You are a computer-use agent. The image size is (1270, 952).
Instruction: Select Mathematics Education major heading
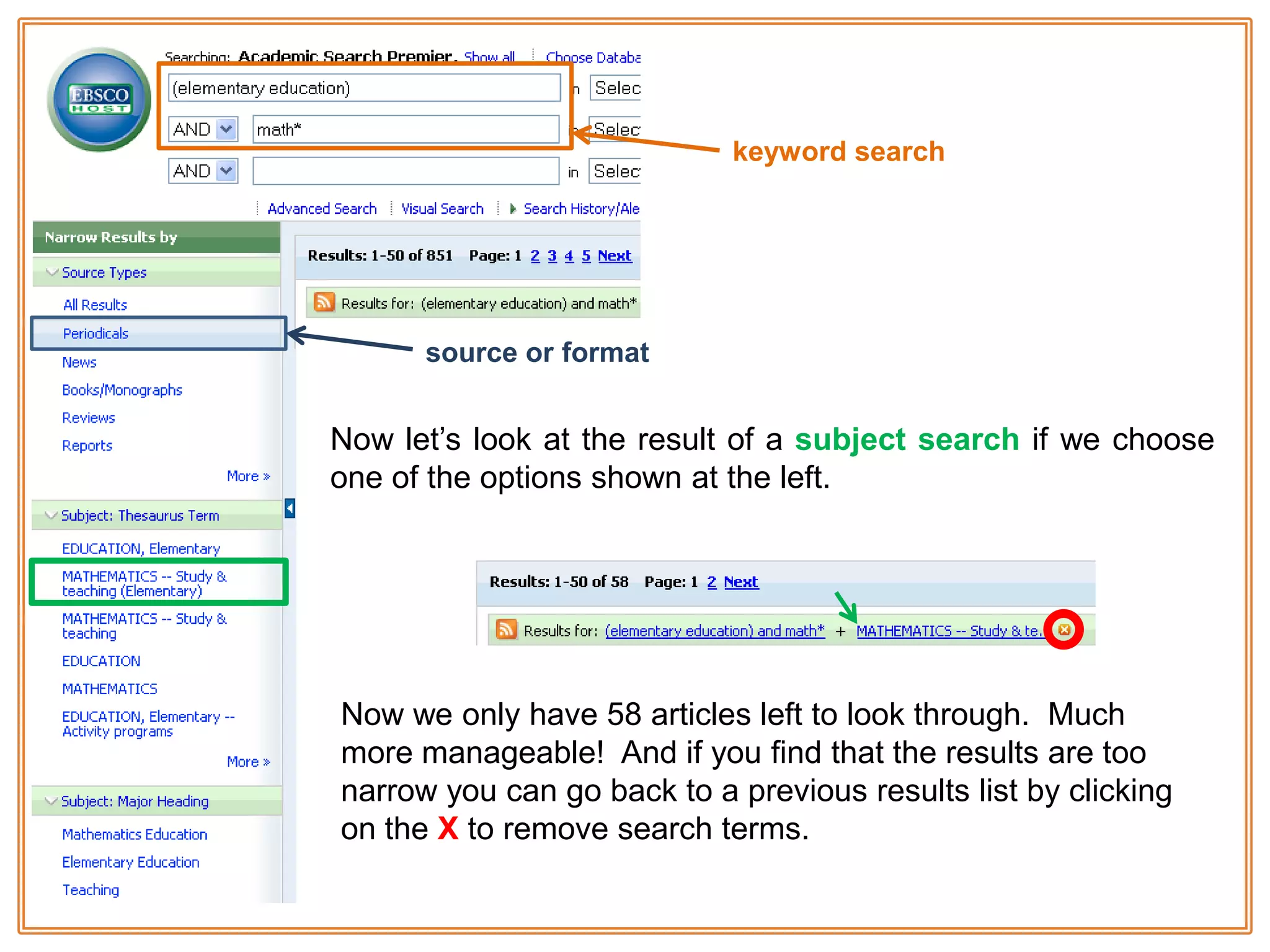point(135,834)
